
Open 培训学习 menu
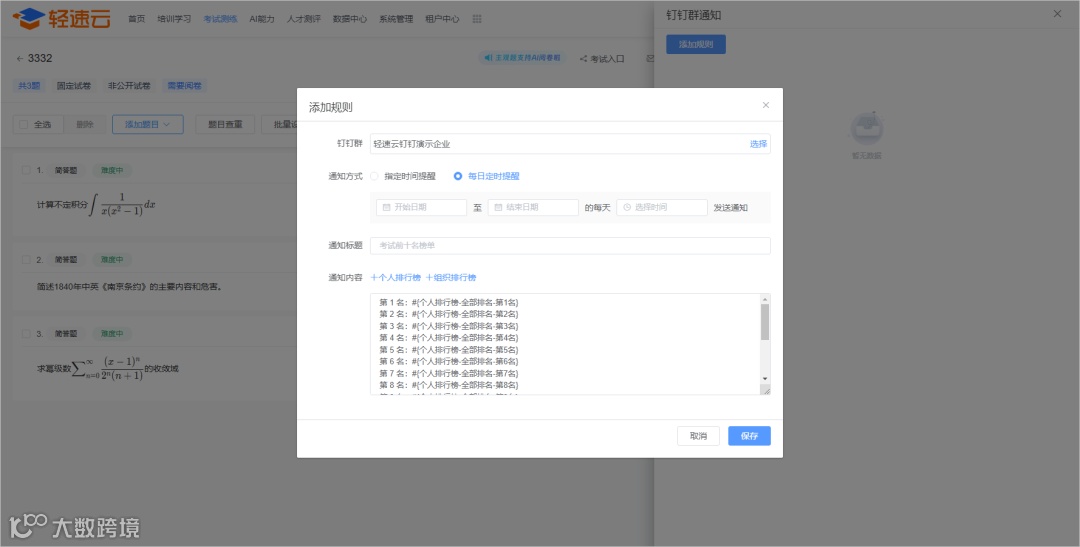tap(174, 19)
